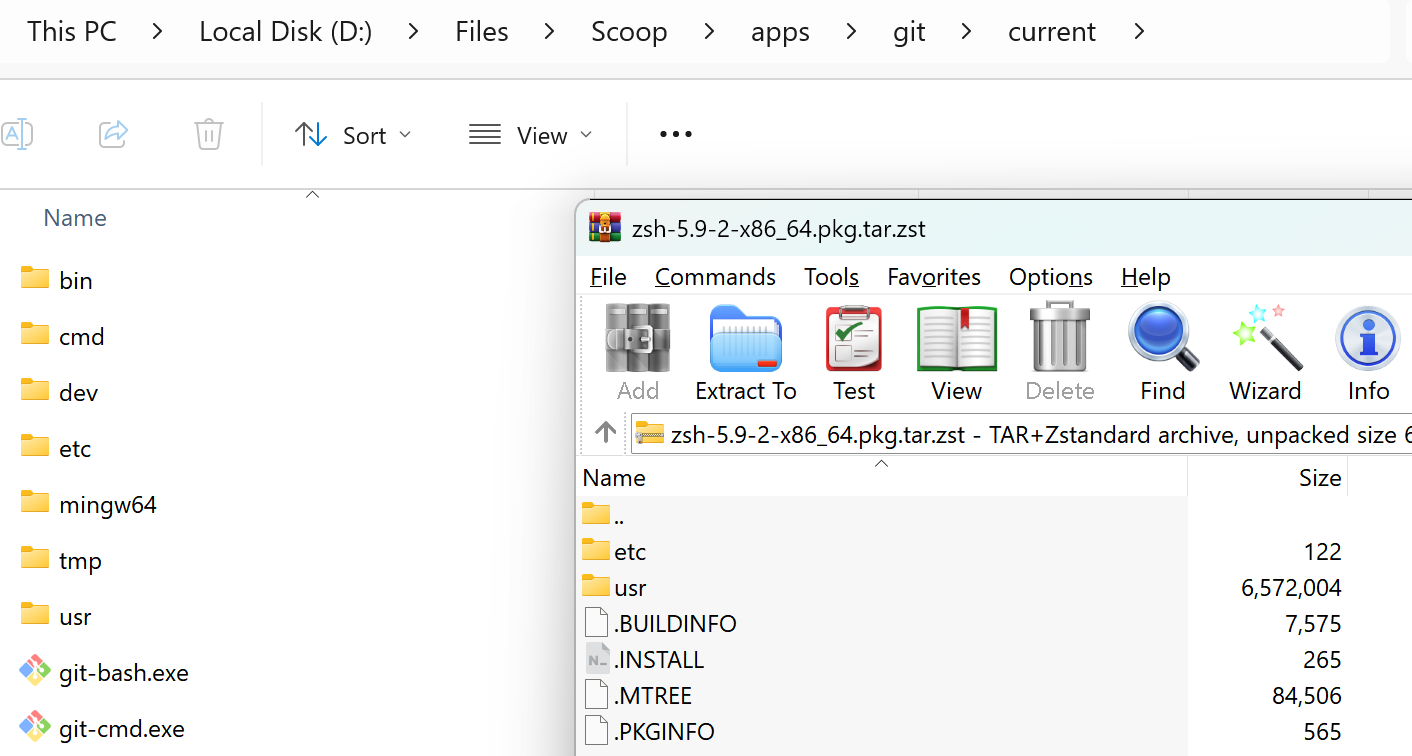Viewport: 1412px width, 756px height.
Task: Click the 84,506 size value
Action: tap(1306, 695)
